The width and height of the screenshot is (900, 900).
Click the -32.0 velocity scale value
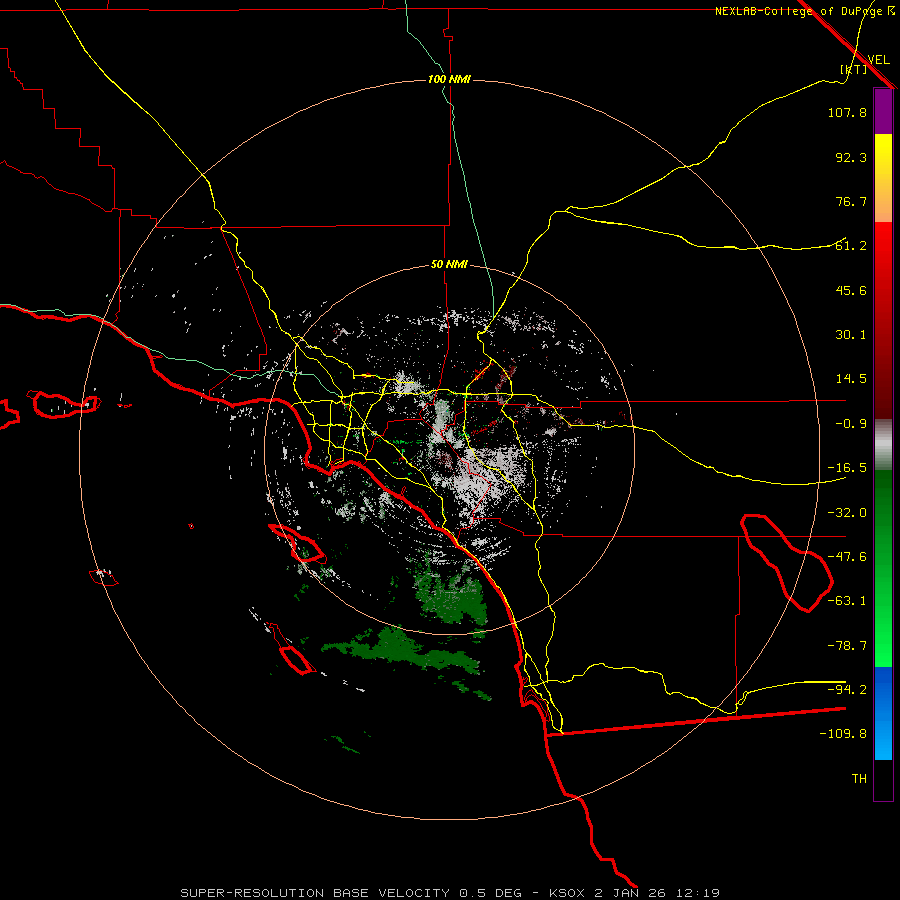point(847,513)
